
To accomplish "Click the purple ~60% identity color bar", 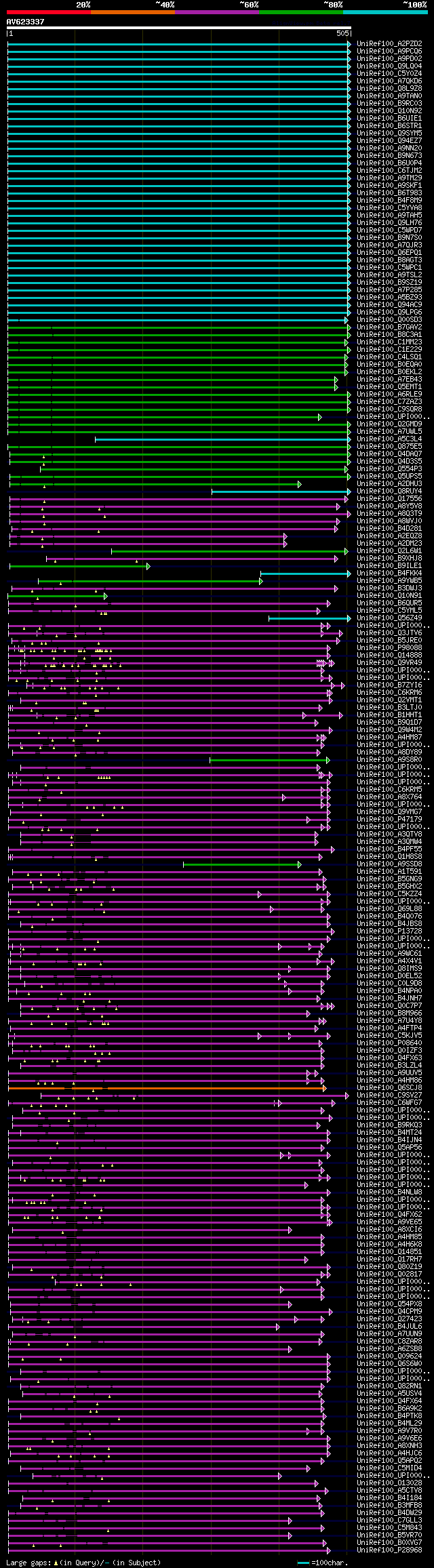I will tap(217, 12).
